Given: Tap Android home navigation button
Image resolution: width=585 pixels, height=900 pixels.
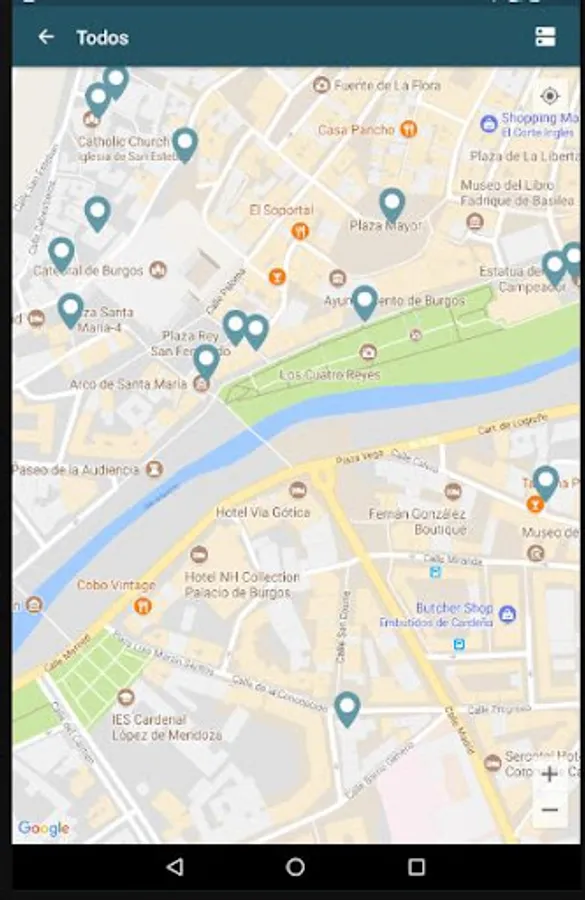Looking at the screenshot, I should 295,867.
